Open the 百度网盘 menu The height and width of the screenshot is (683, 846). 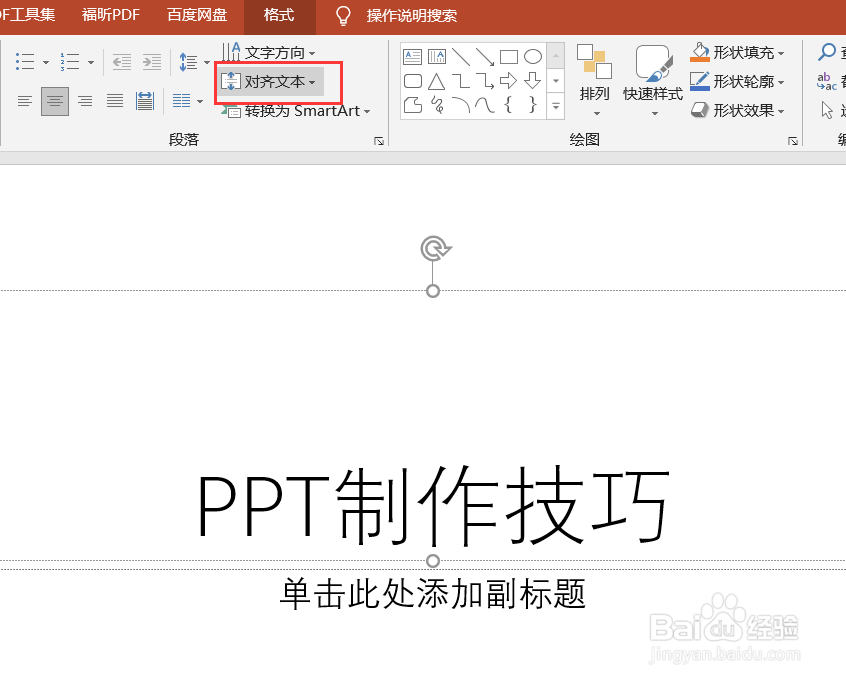click(196, 16)
